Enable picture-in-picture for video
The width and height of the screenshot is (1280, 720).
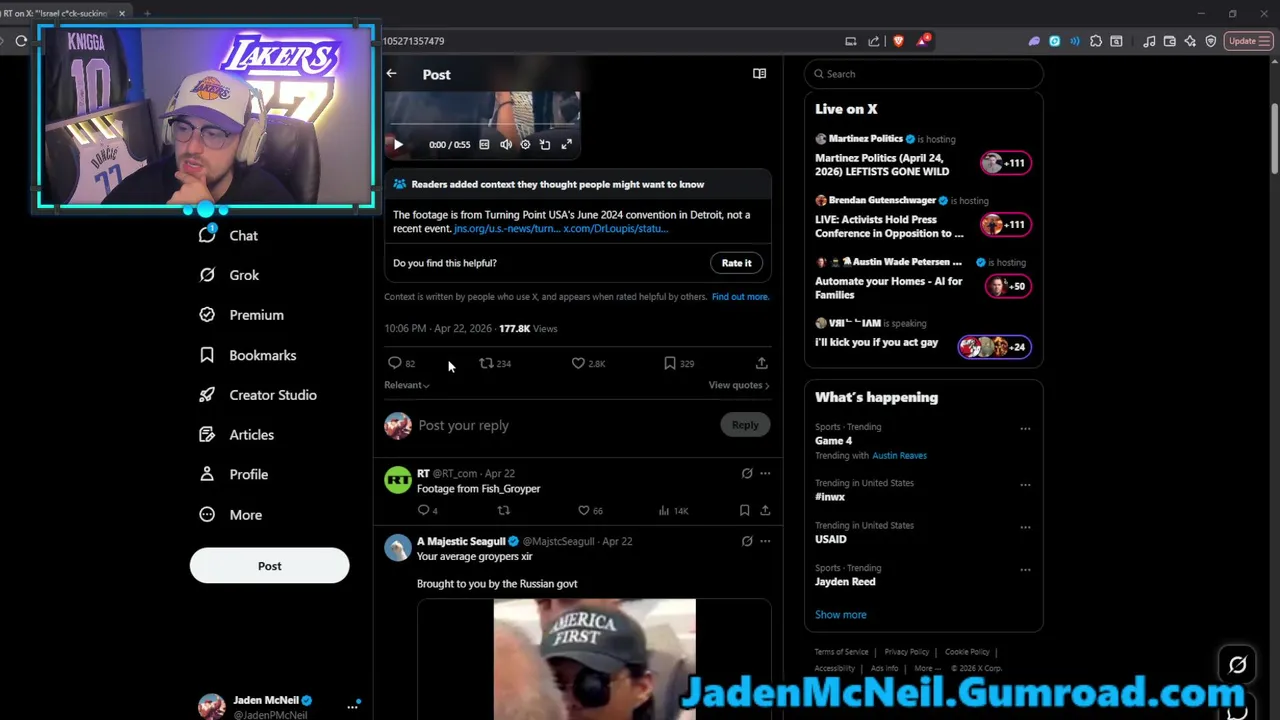pos(545,144)
